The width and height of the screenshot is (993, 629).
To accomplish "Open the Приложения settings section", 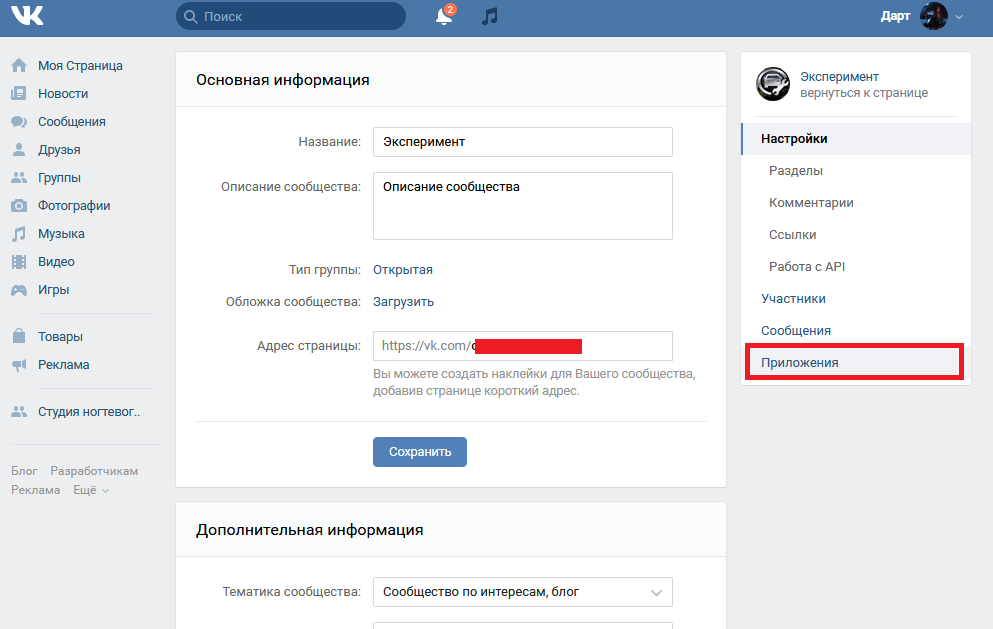I will point(800,362).
